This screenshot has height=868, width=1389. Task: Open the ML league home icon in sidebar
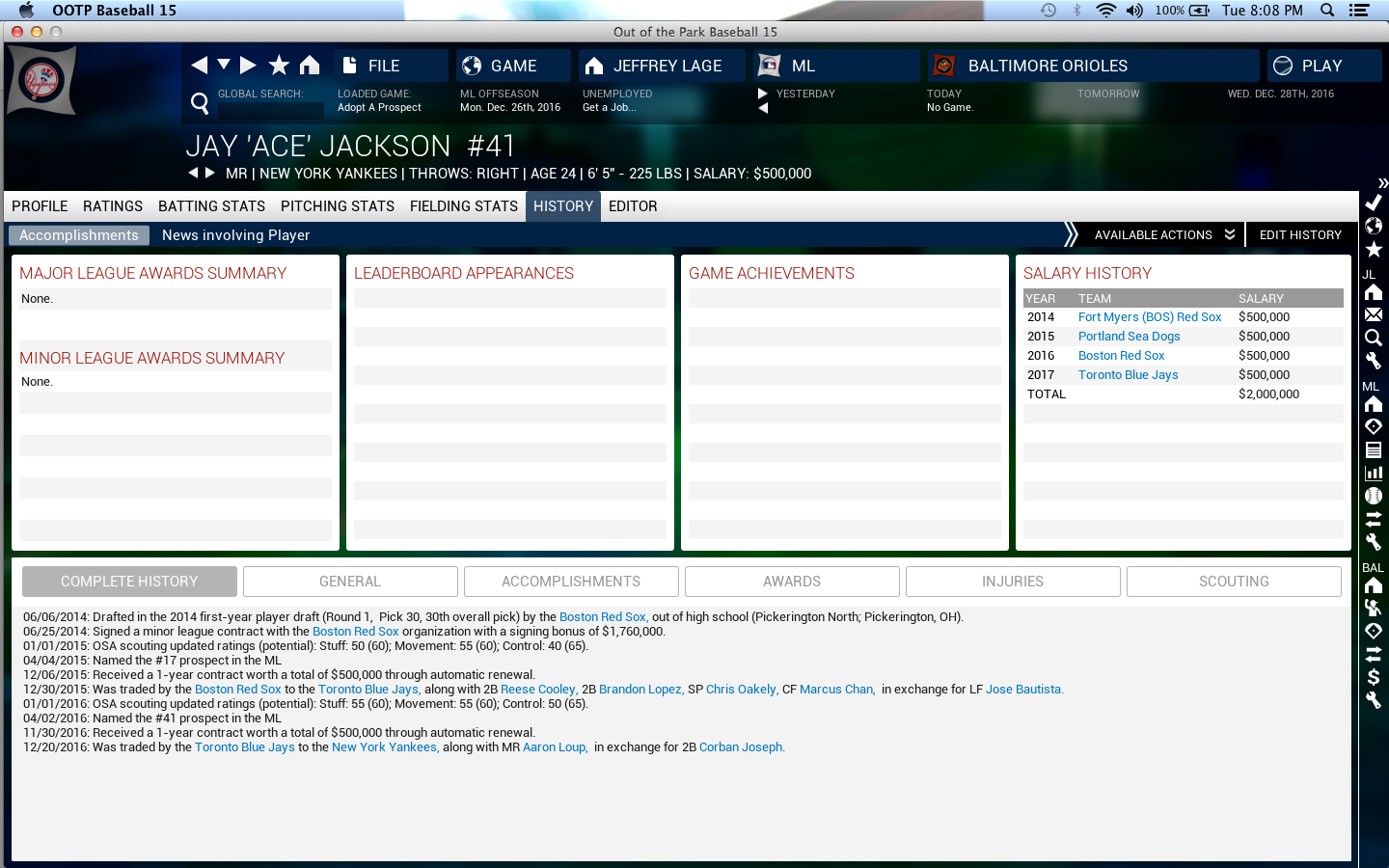[x=1374, y=404]
